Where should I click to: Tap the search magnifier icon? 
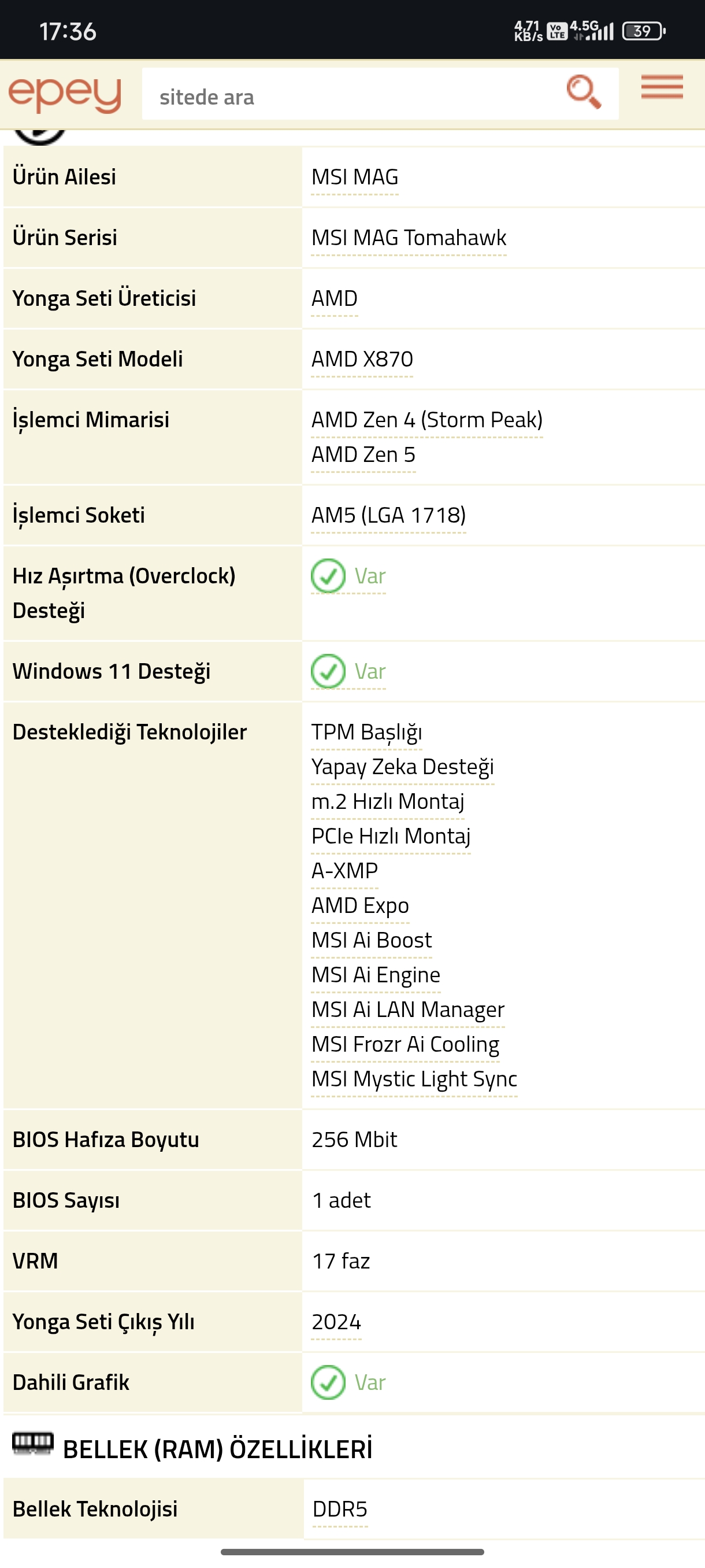pyautogui.click(x=583, y=93)
